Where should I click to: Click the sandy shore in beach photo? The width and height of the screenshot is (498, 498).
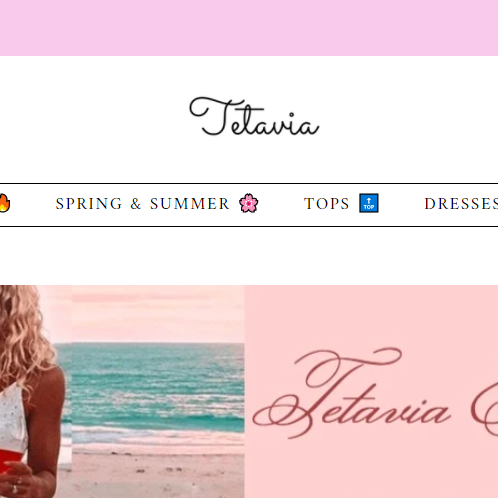coord(157,473)
